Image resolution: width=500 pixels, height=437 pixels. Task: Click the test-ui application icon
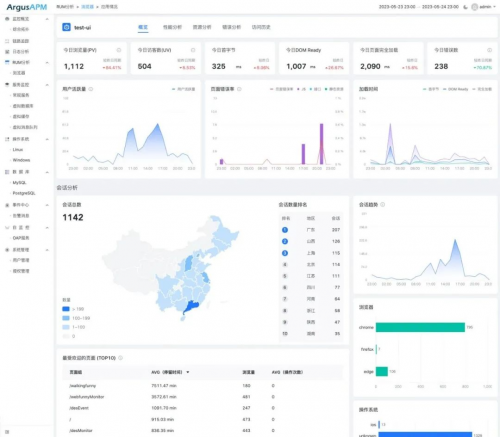coord(66,27)
